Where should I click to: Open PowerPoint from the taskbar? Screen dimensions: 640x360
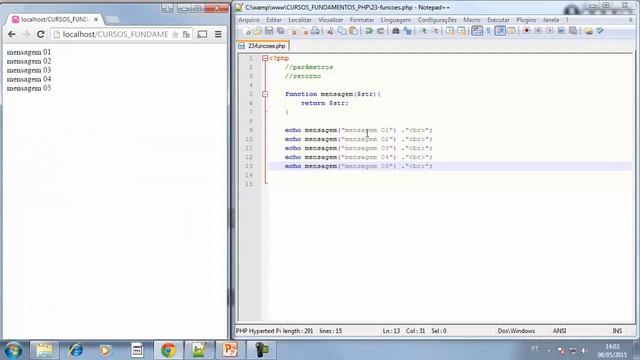pos(229,350)
